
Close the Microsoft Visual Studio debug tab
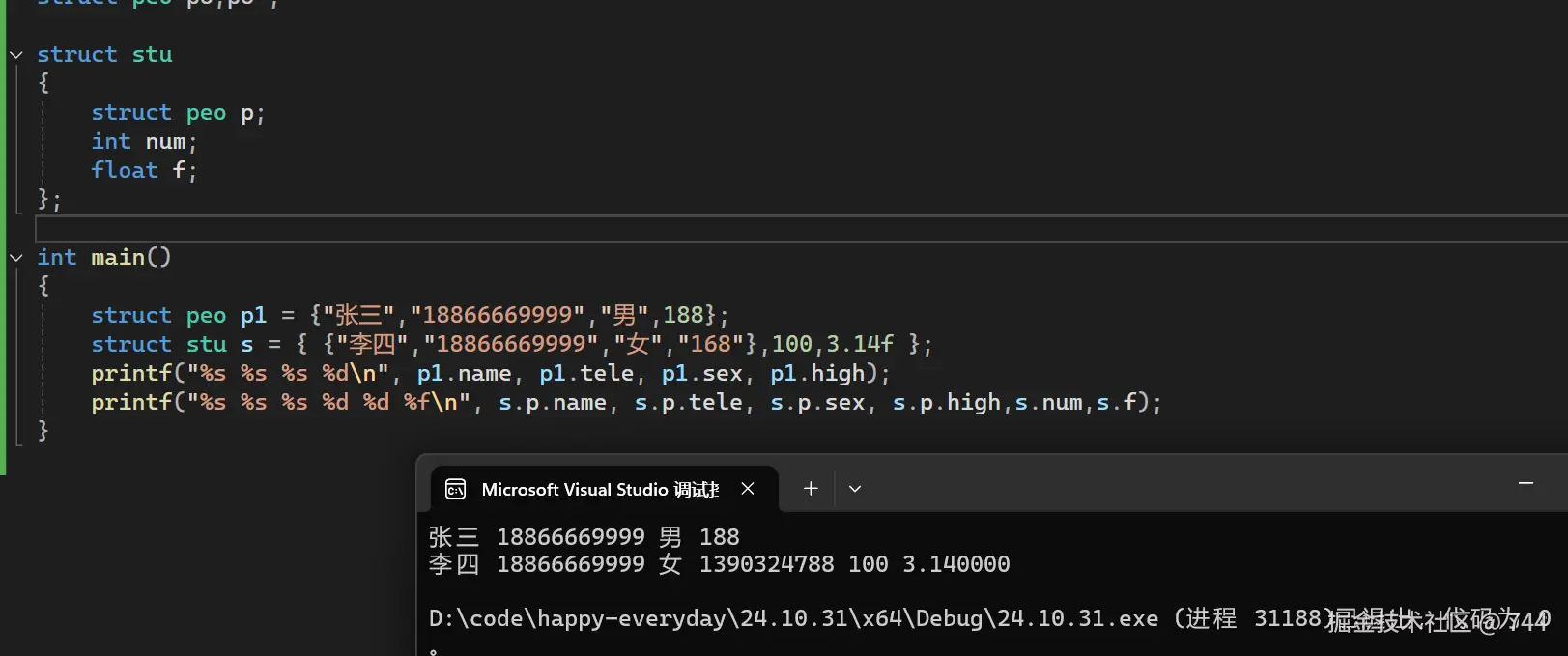click(x=748, y=489)
